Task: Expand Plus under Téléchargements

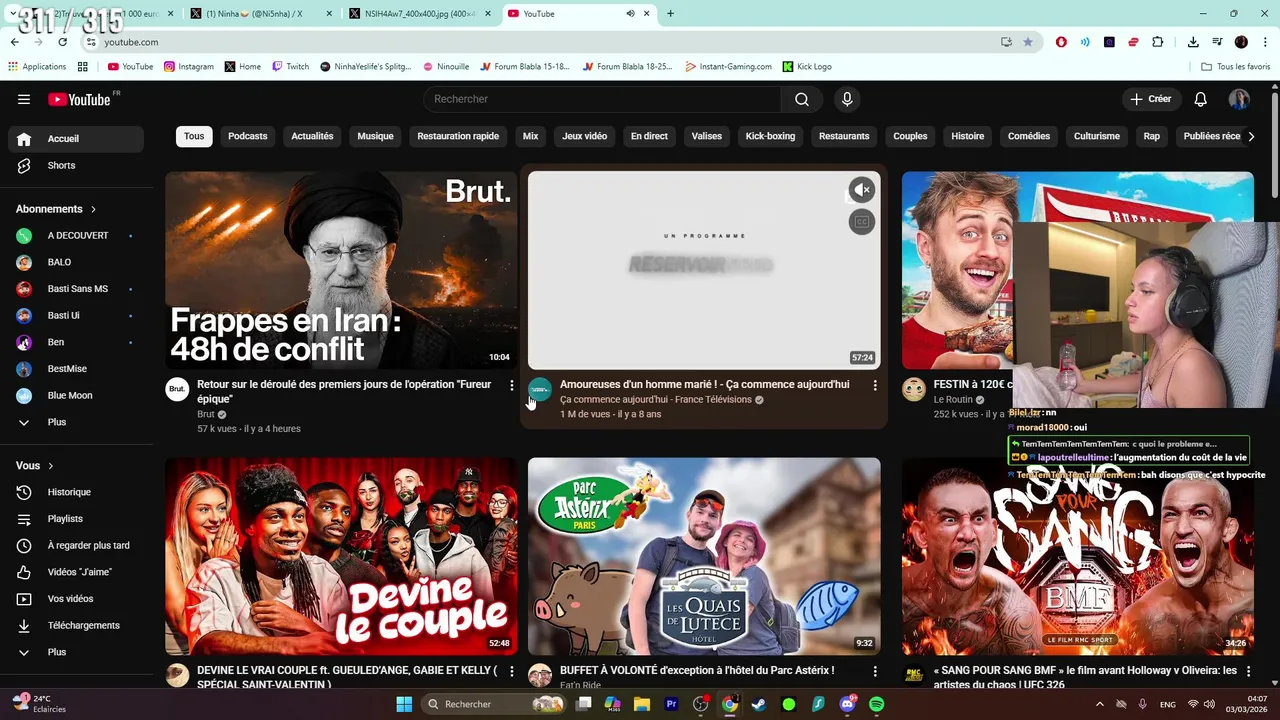Action: click(76, 652)
